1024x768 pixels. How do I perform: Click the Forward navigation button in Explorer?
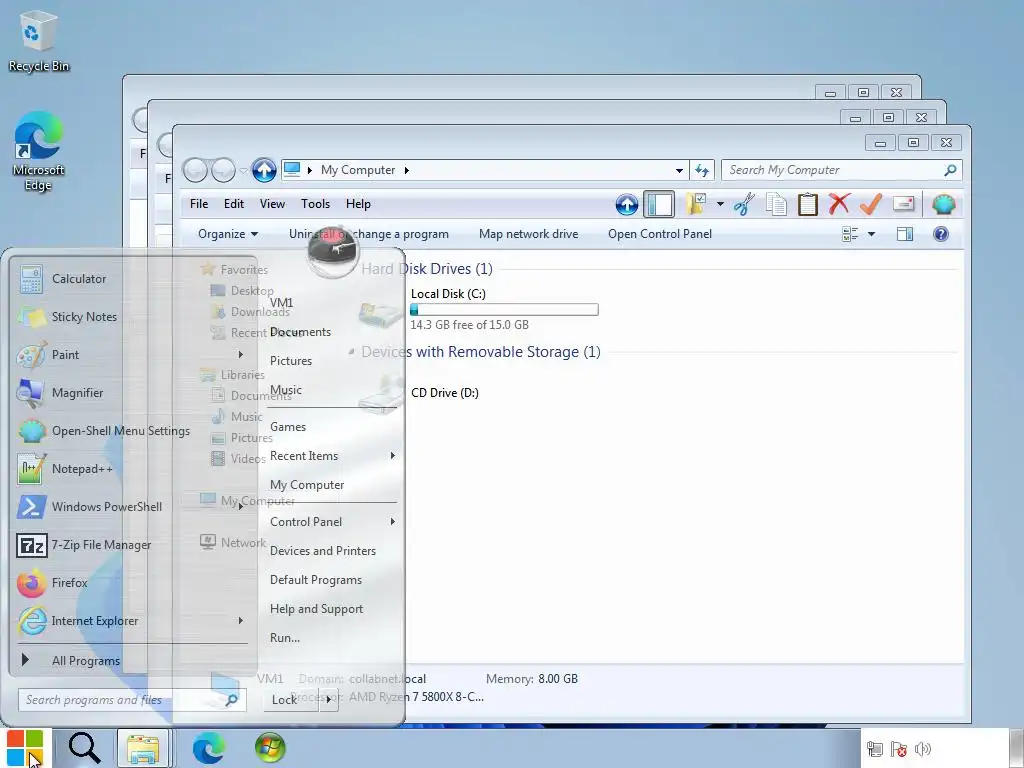pyautogui.click(x=223, y=170)
